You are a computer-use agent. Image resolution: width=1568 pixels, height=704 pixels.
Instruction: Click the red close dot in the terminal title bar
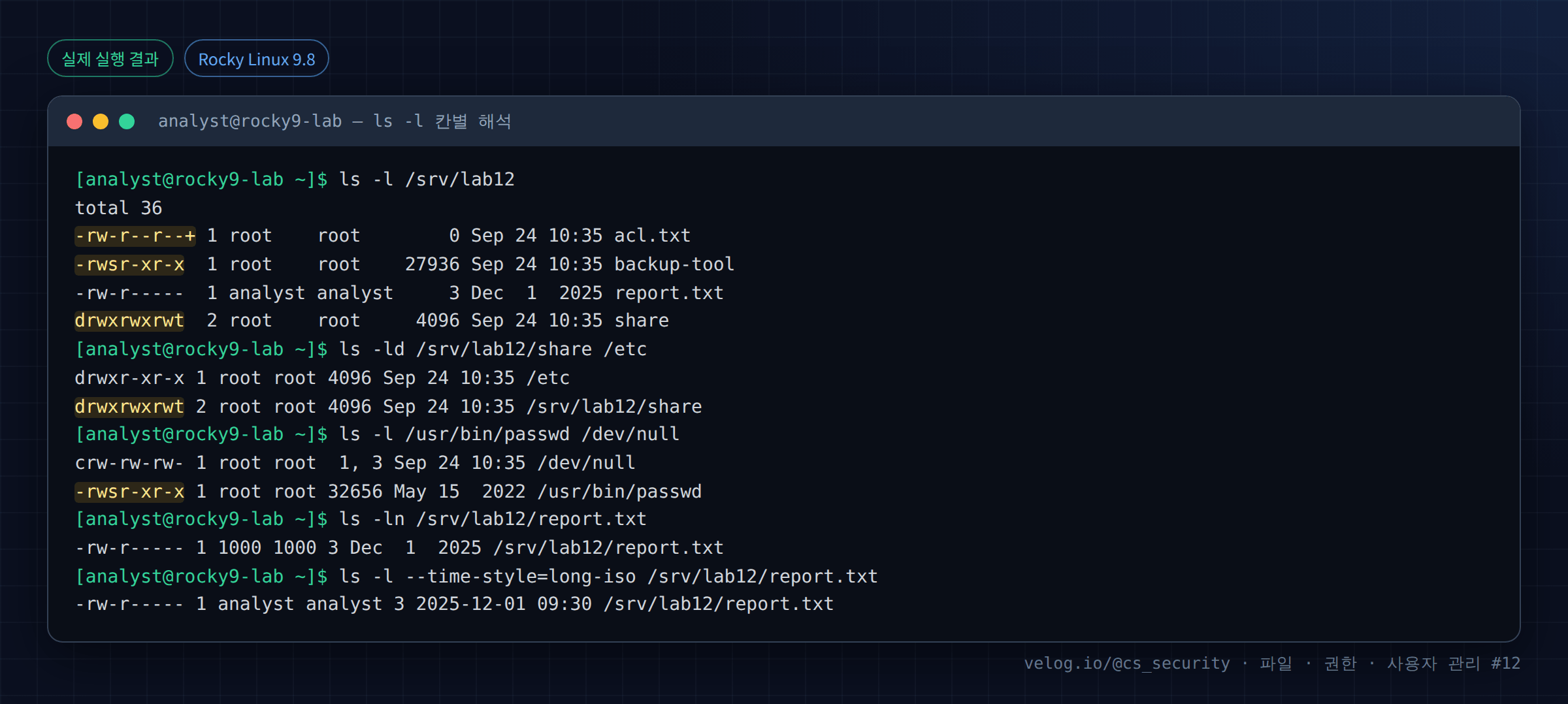pos(74,121)
